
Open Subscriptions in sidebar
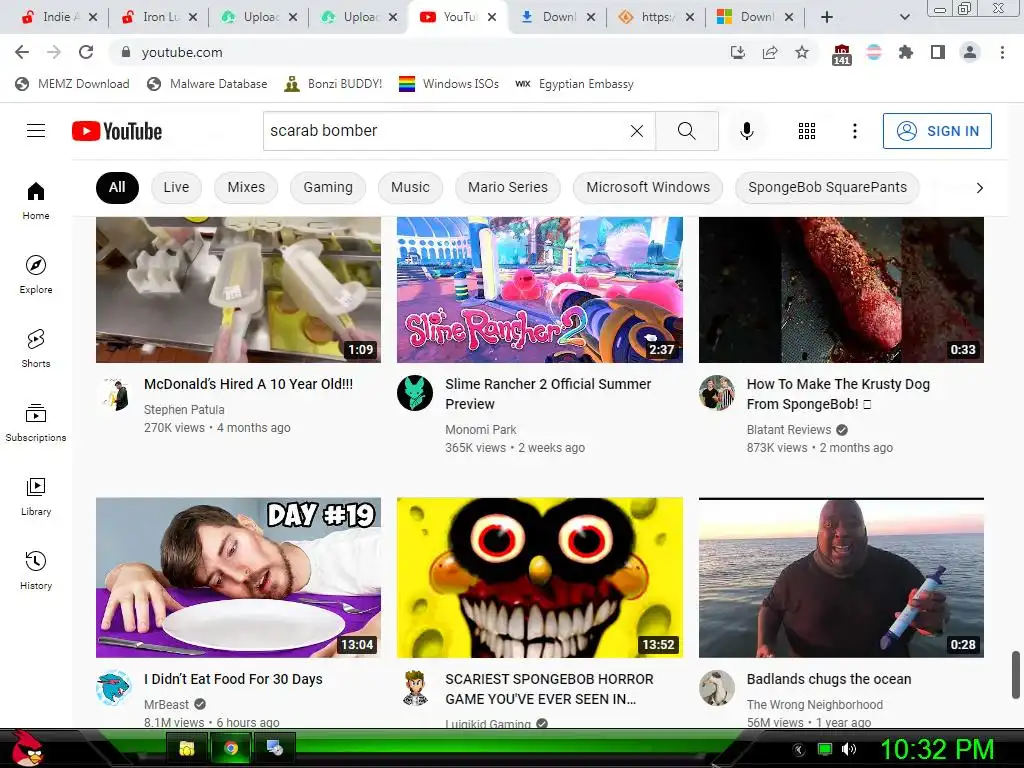36,423
